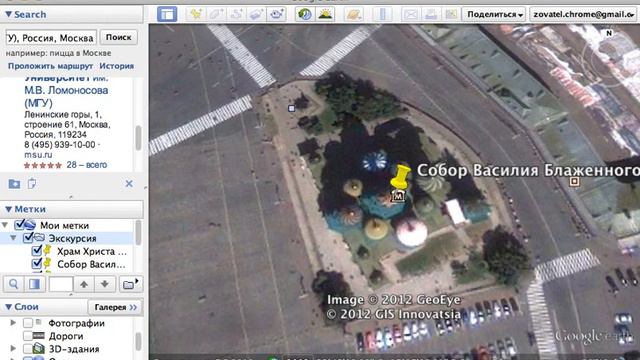The width and height of the screenshot is (640, 360).
Task: Click the copy search results clipboard icon
Action: coord(32,184)
